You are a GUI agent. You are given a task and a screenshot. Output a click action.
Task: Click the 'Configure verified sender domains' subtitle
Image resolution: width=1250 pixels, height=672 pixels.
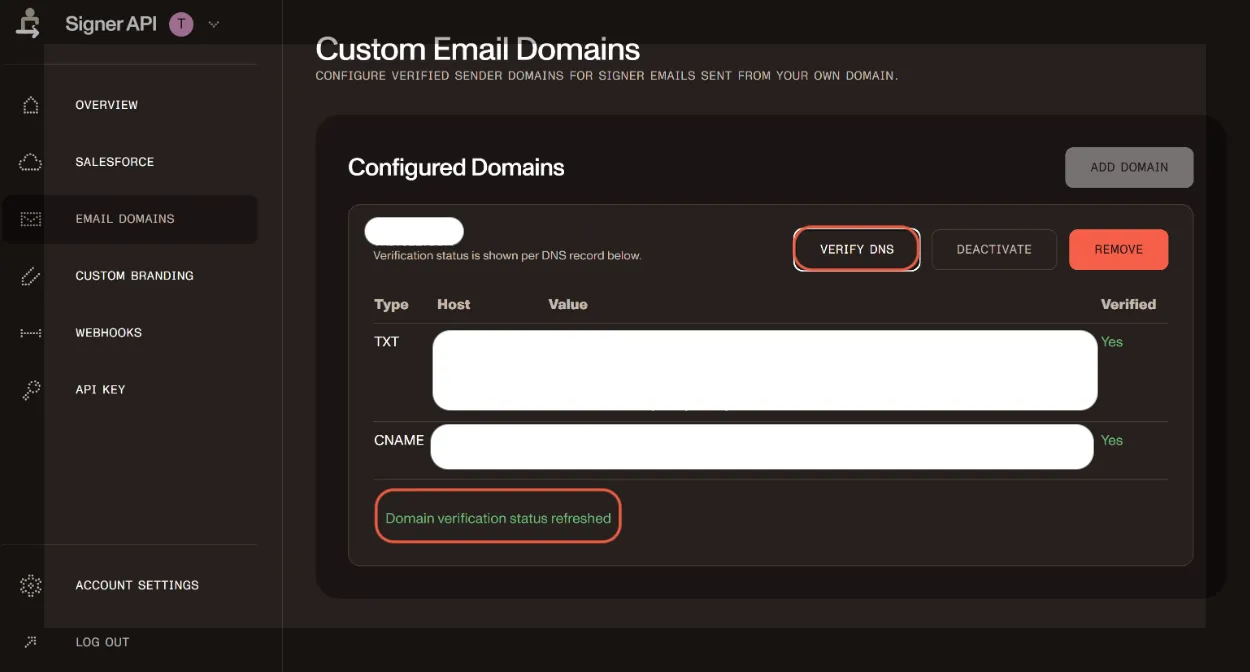pos(607,76)
